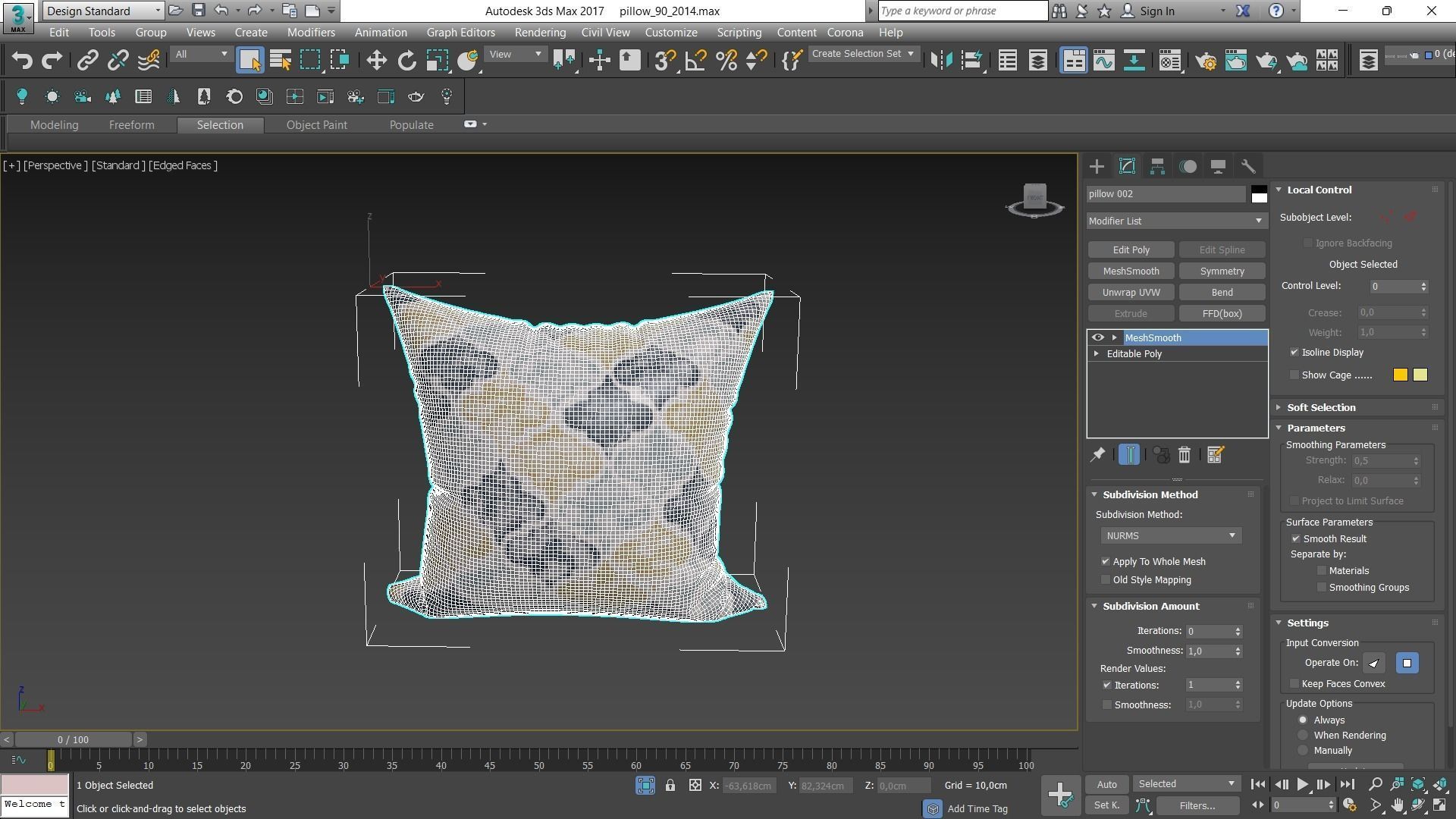Click the Auto key button

pos(1106,785)
